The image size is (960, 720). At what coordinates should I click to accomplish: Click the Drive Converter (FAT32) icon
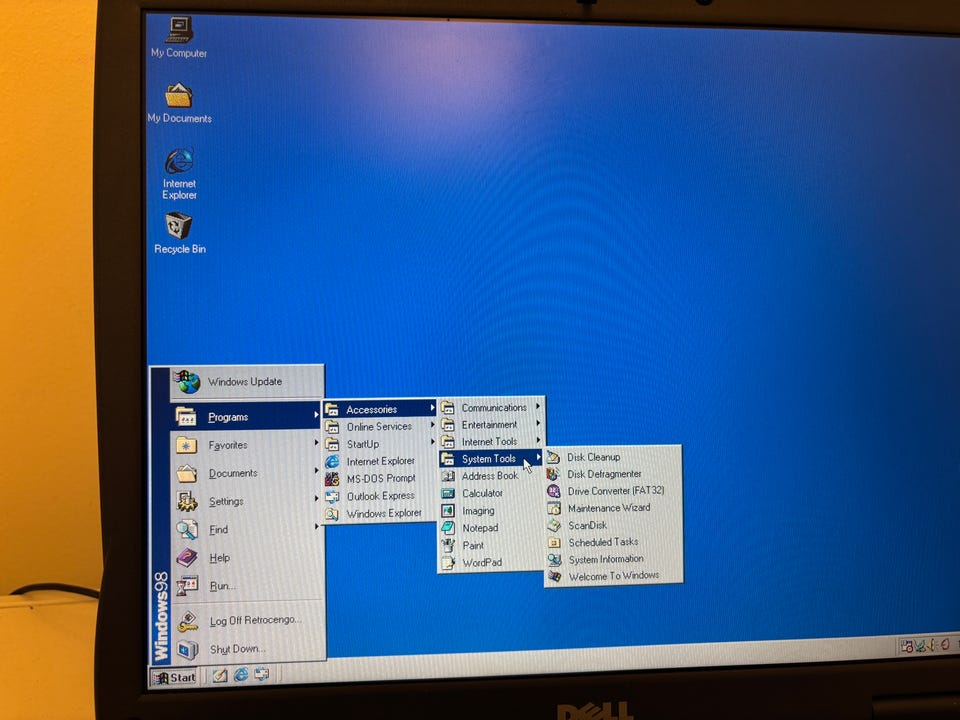(x=553, y=492)
